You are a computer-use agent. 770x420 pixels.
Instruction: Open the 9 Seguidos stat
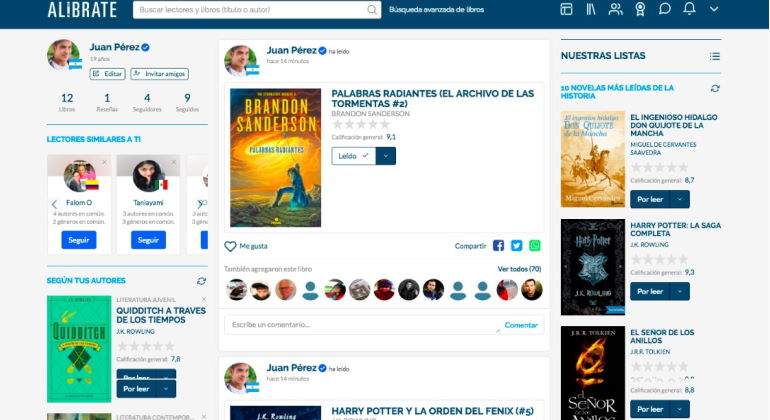[x=187, y=102]
